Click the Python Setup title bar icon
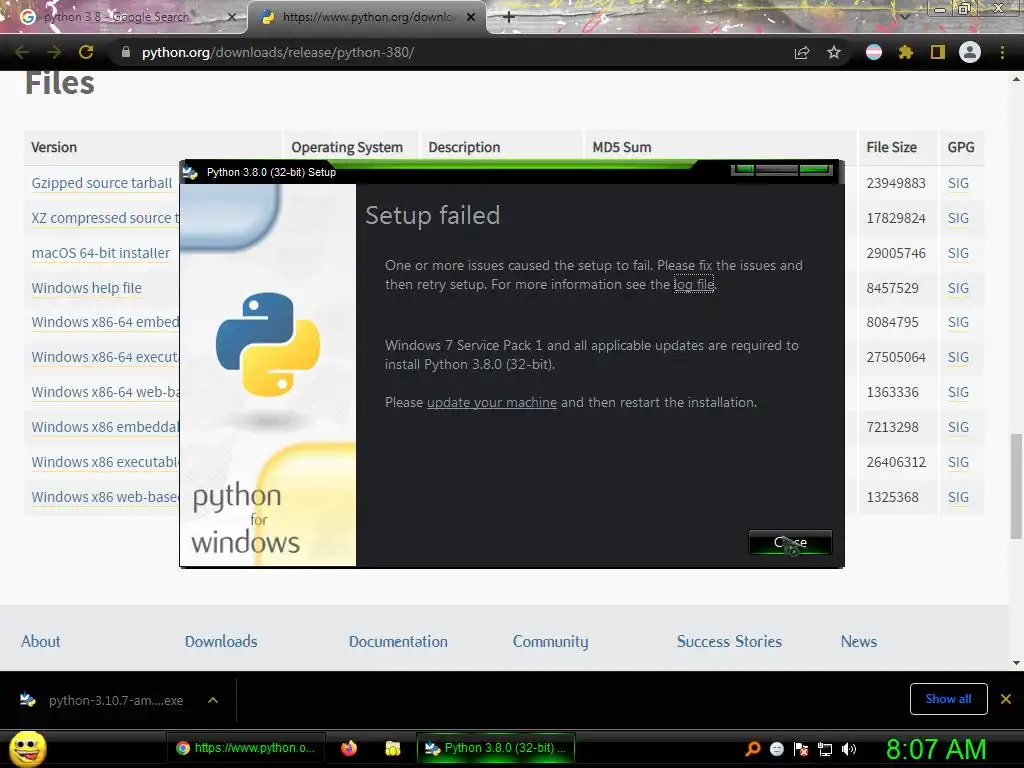Image resolution: width=1024 pixels, height=768 pixels. pyautogui.click(x=191, y=172)
